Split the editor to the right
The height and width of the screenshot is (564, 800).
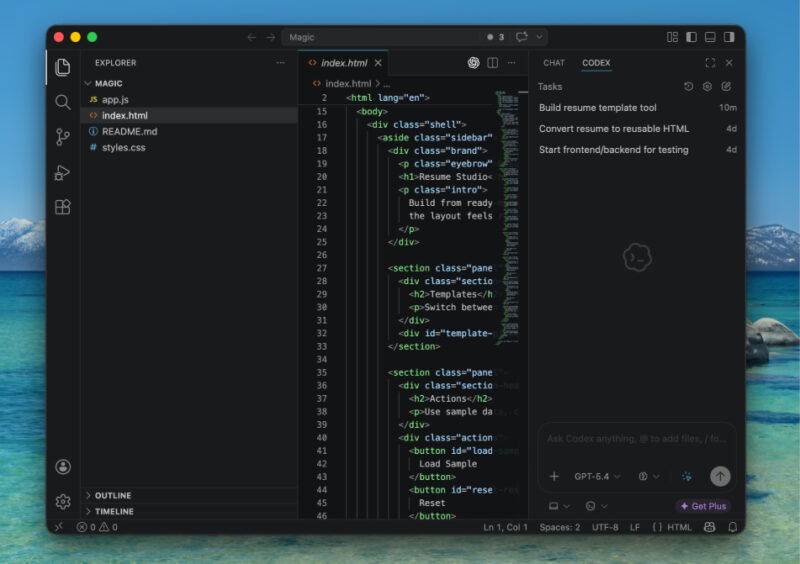(x=493, y=63)
